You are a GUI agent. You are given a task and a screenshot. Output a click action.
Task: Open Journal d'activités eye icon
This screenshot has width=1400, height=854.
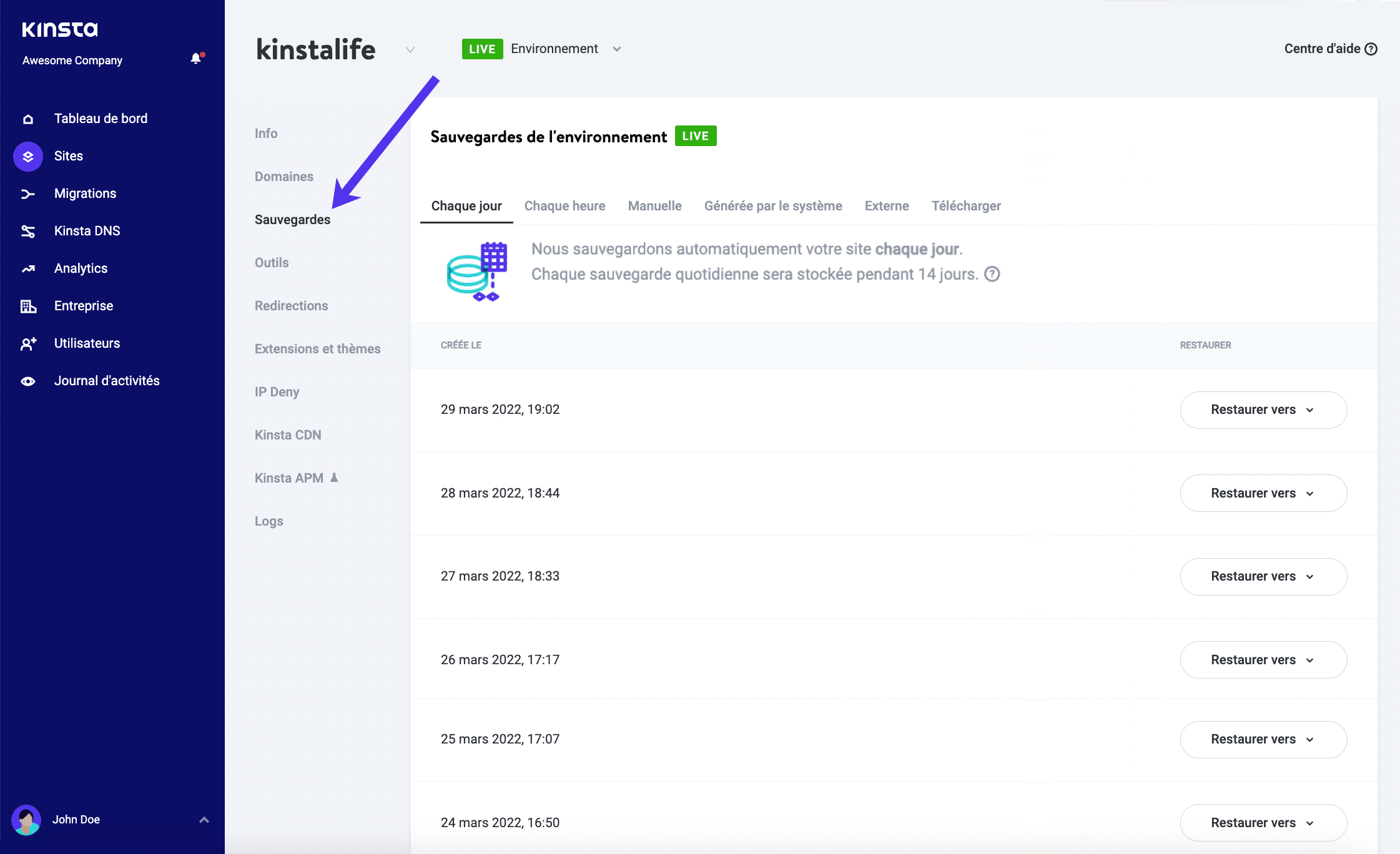pos(28,380)
